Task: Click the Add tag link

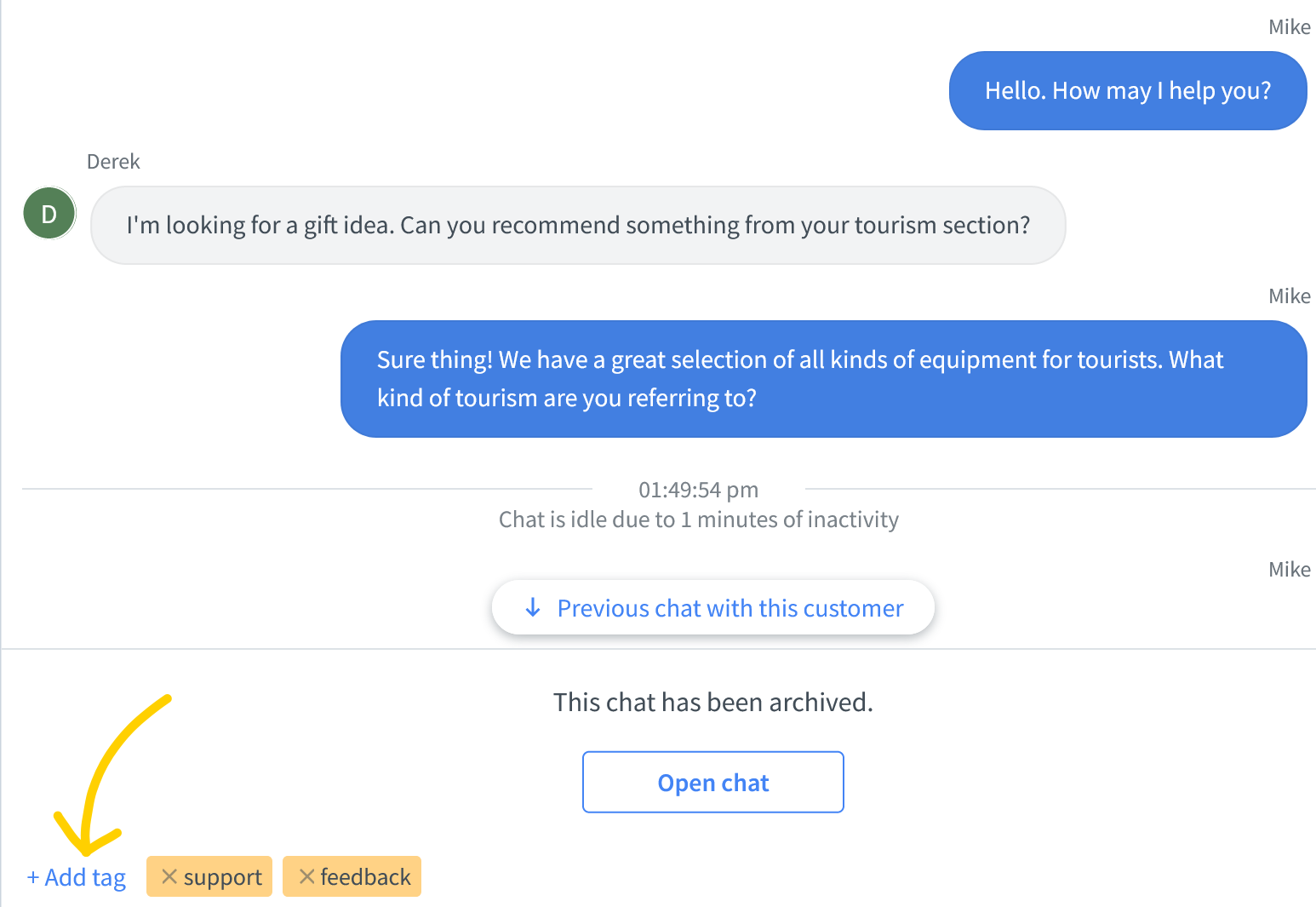Action: (x=77, y=877)
